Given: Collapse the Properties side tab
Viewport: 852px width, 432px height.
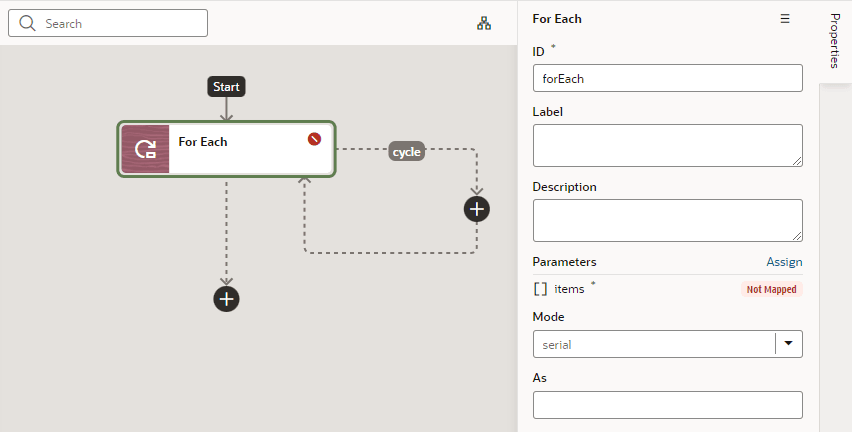Looking at the screenshot, I should [x=835, y=41].
